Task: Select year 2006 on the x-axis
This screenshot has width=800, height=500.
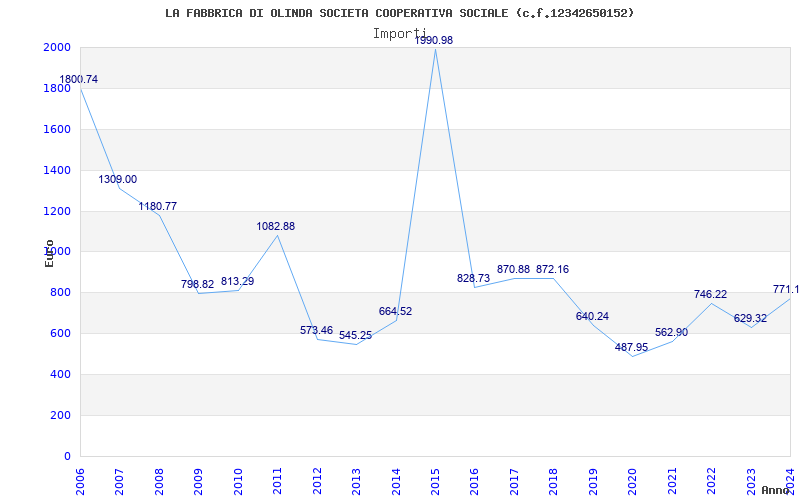Action: (81, 482)
